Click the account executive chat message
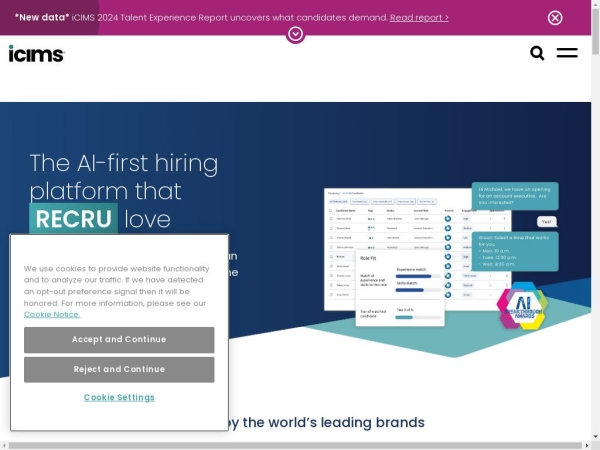This screenshot has width=600, height=450. [515, 196]
